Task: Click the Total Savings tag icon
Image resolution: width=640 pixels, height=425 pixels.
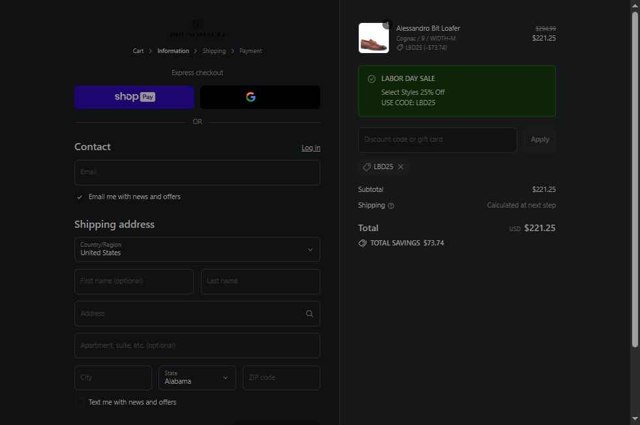Action: (362, 243)
